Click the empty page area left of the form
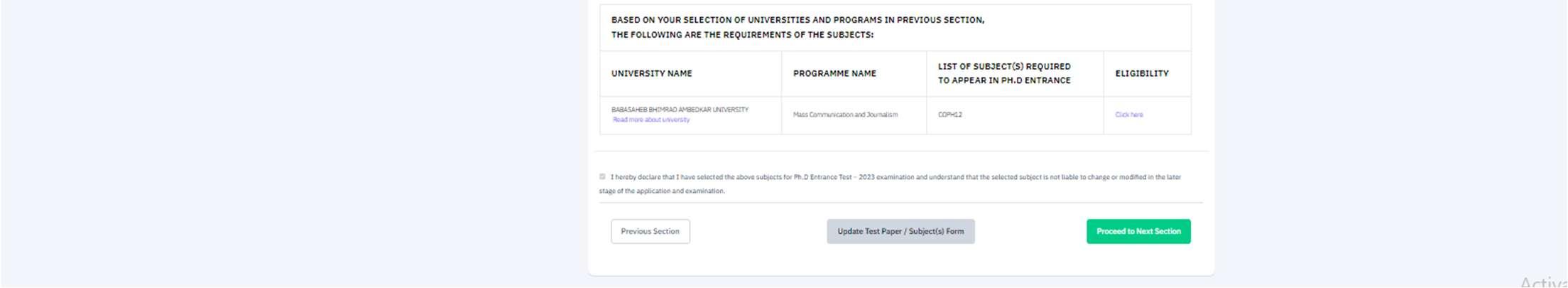 [x=284, y=142]
